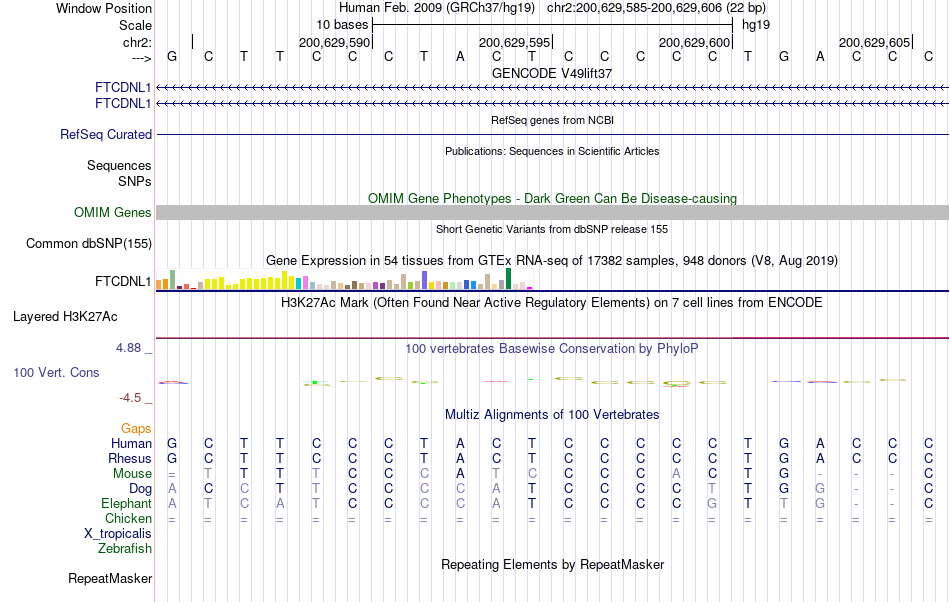Click the Elephant alignment row label

[x=127, y=503]
